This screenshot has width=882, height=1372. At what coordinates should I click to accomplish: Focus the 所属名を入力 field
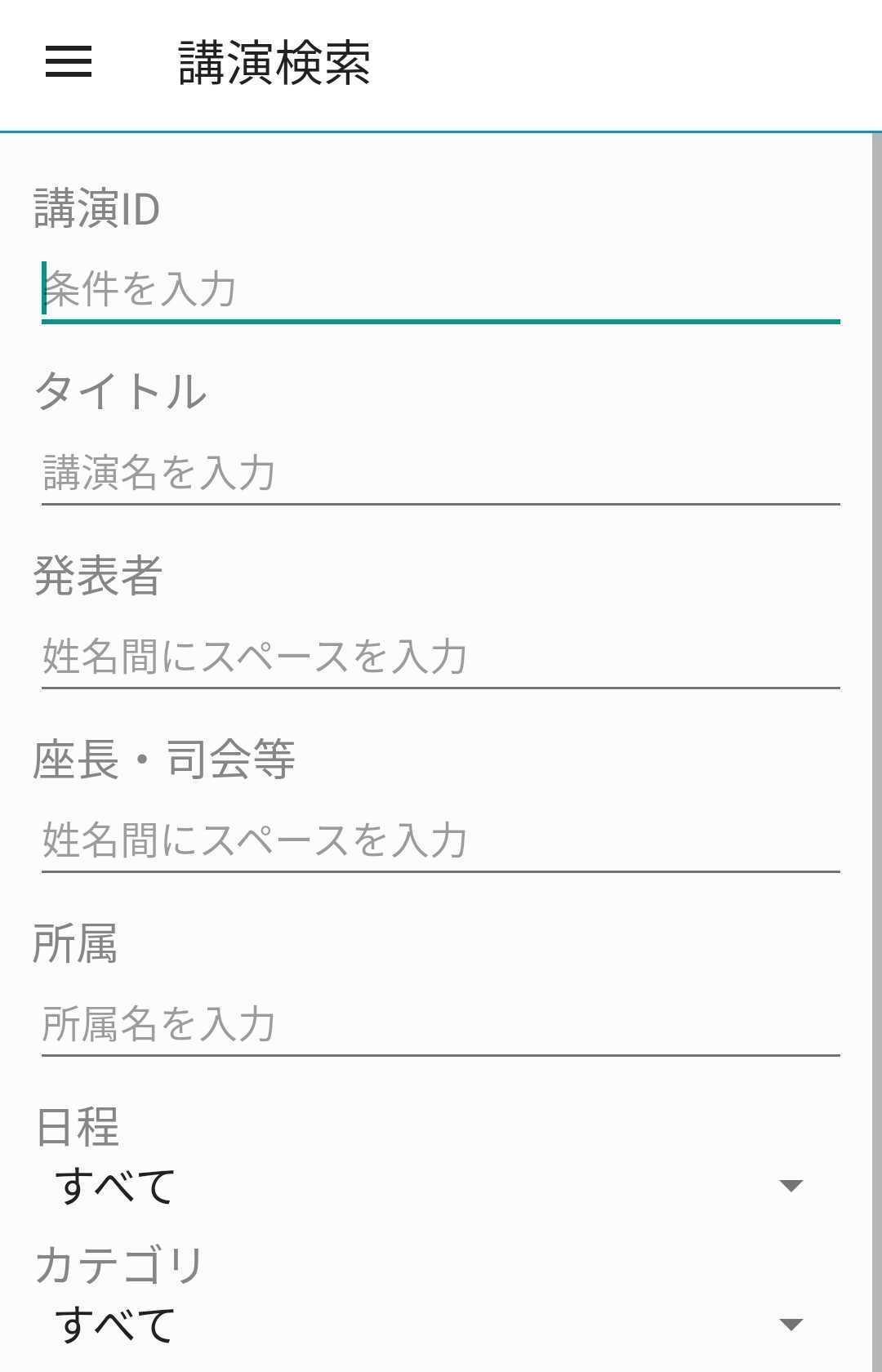click(x=441, y=1024)
